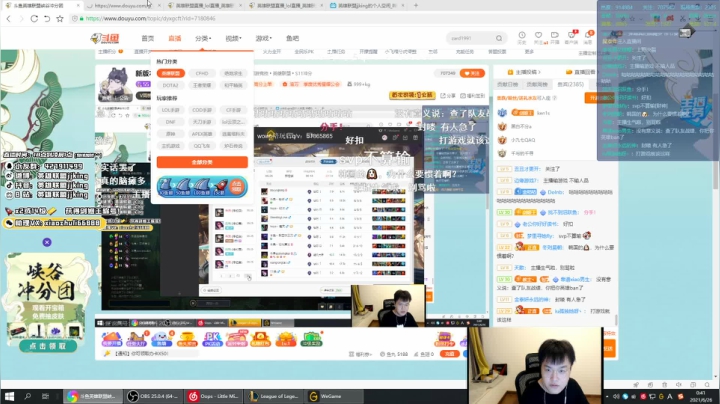Open the watch history clock icon
The width and height of the screenshot is (720, 404).
point(522,37)
